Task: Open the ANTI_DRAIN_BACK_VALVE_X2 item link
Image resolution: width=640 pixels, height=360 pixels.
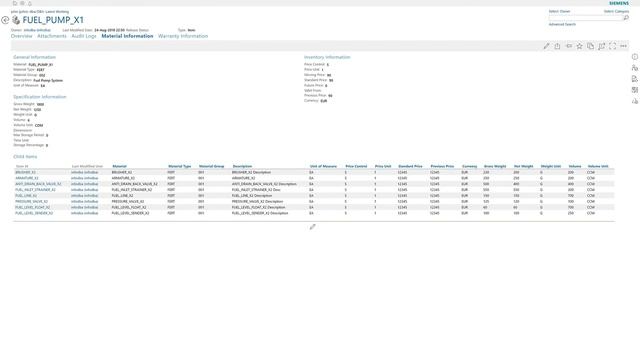Action: point(38,184)
